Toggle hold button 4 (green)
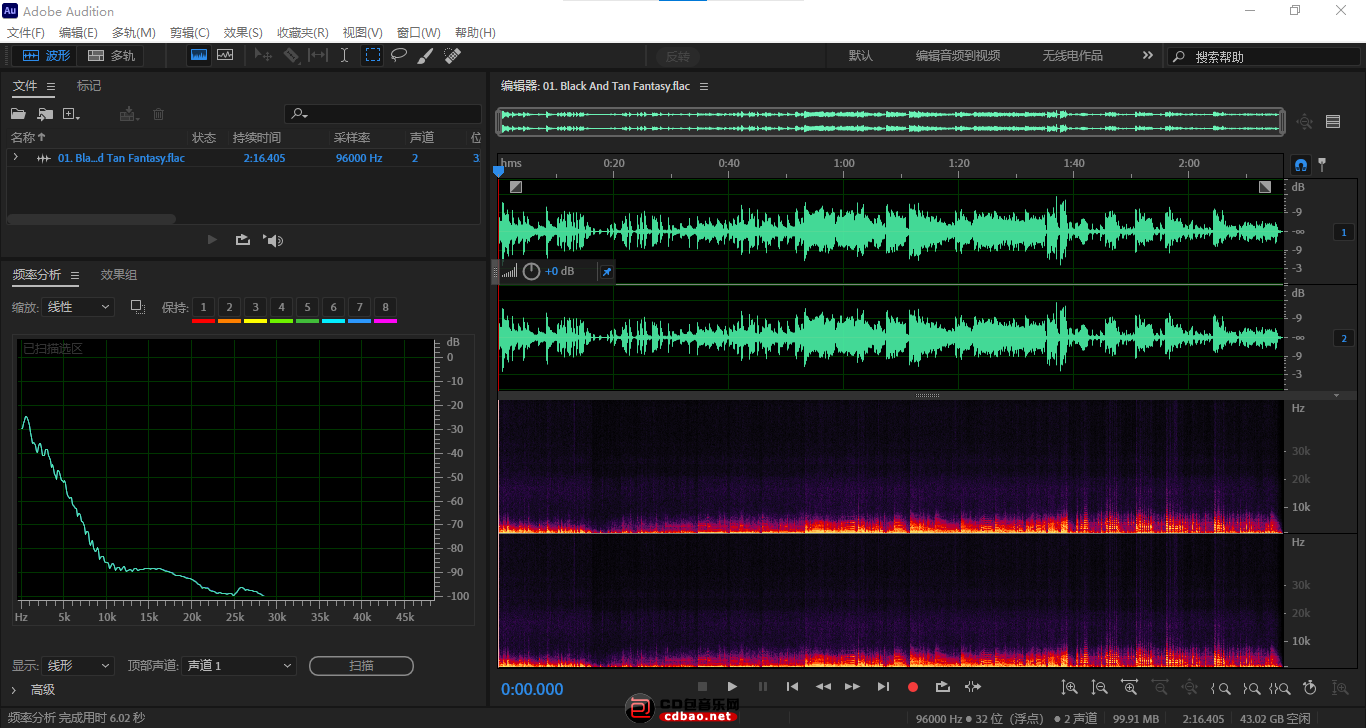The height and width of the screenshot is (728, 1366). coord(281,307)
